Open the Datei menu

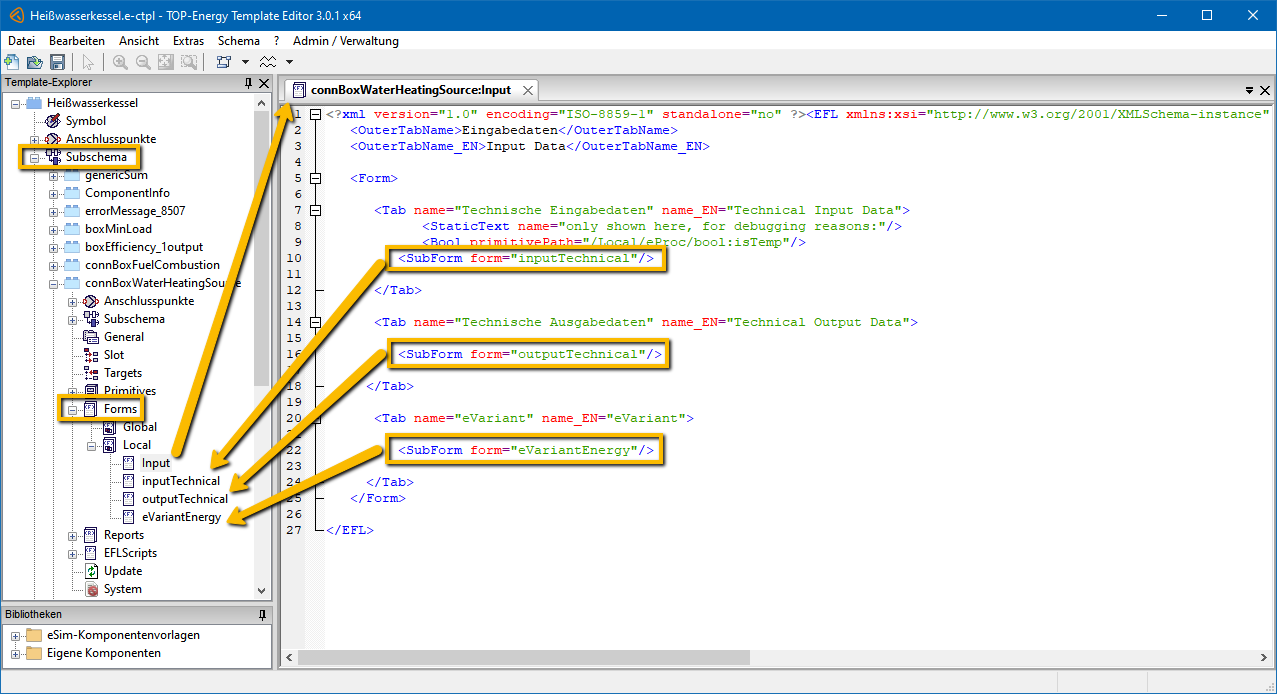coord(21,41)
